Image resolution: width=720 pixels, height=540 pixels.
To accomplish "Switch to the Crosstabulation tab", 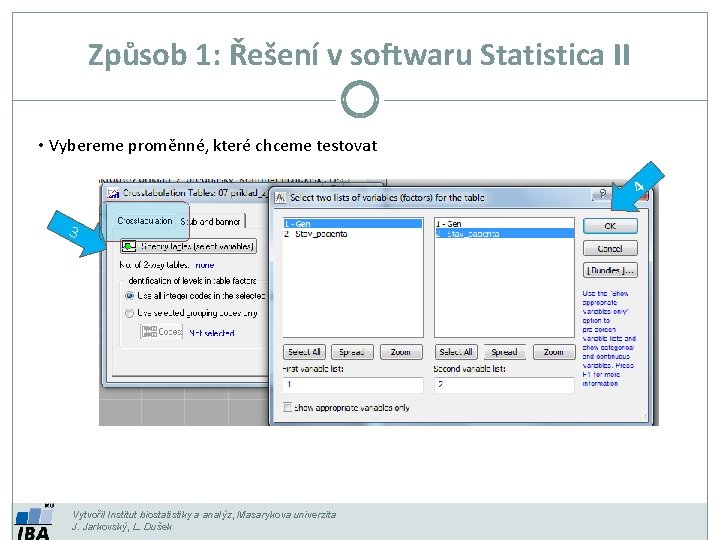I will [145, 221].
